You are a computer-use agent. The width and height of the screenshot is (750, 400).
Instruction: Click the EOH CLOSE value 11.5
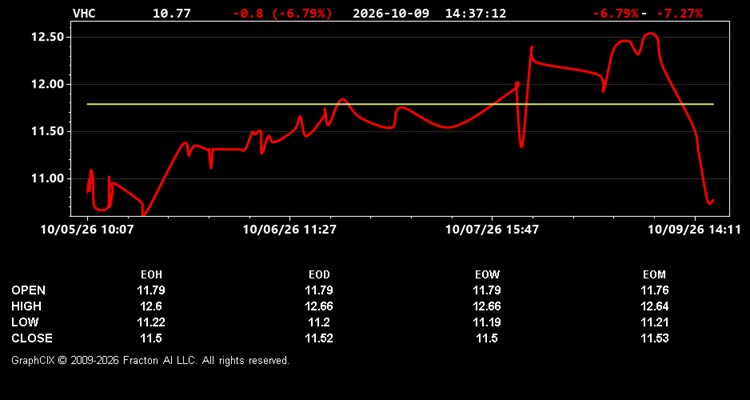pos(151,338)
